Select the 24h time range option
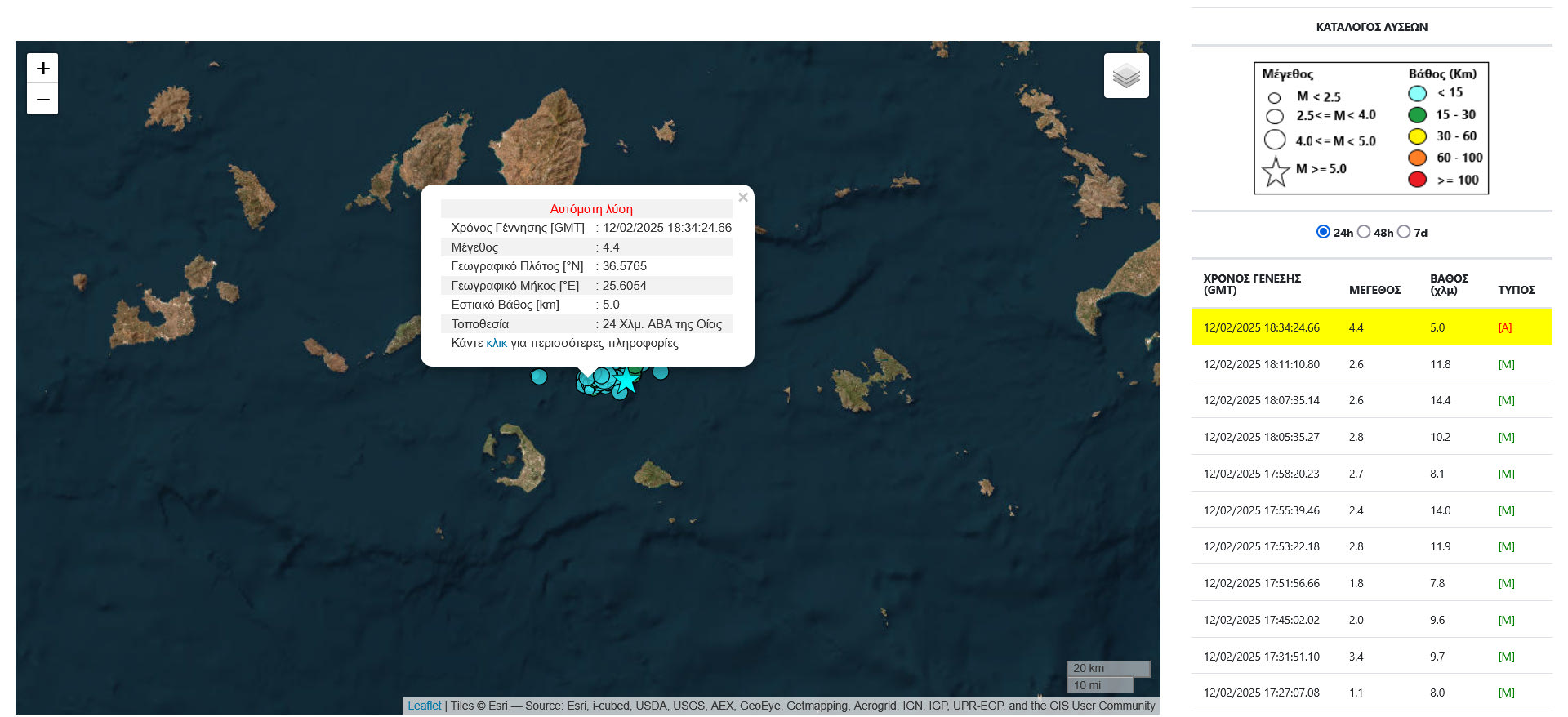1568x717 pixels. point(1323,232)
